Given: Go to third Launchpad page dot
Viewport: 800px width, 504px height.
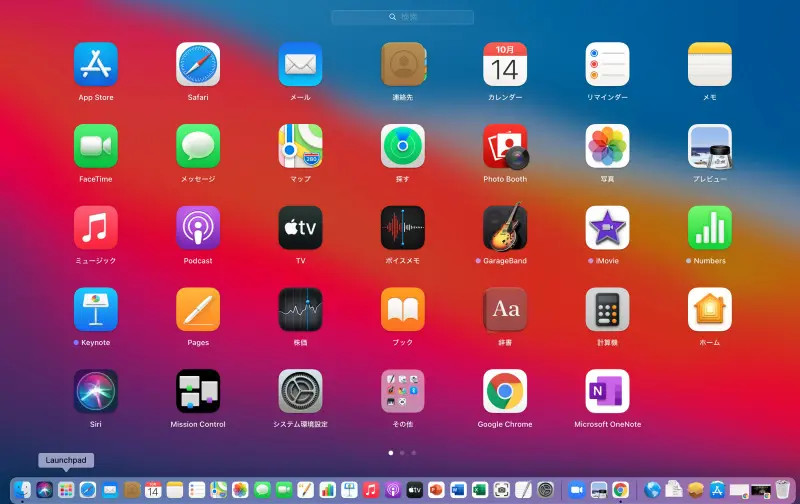Looking at the screenshot, I should point(414,453).
